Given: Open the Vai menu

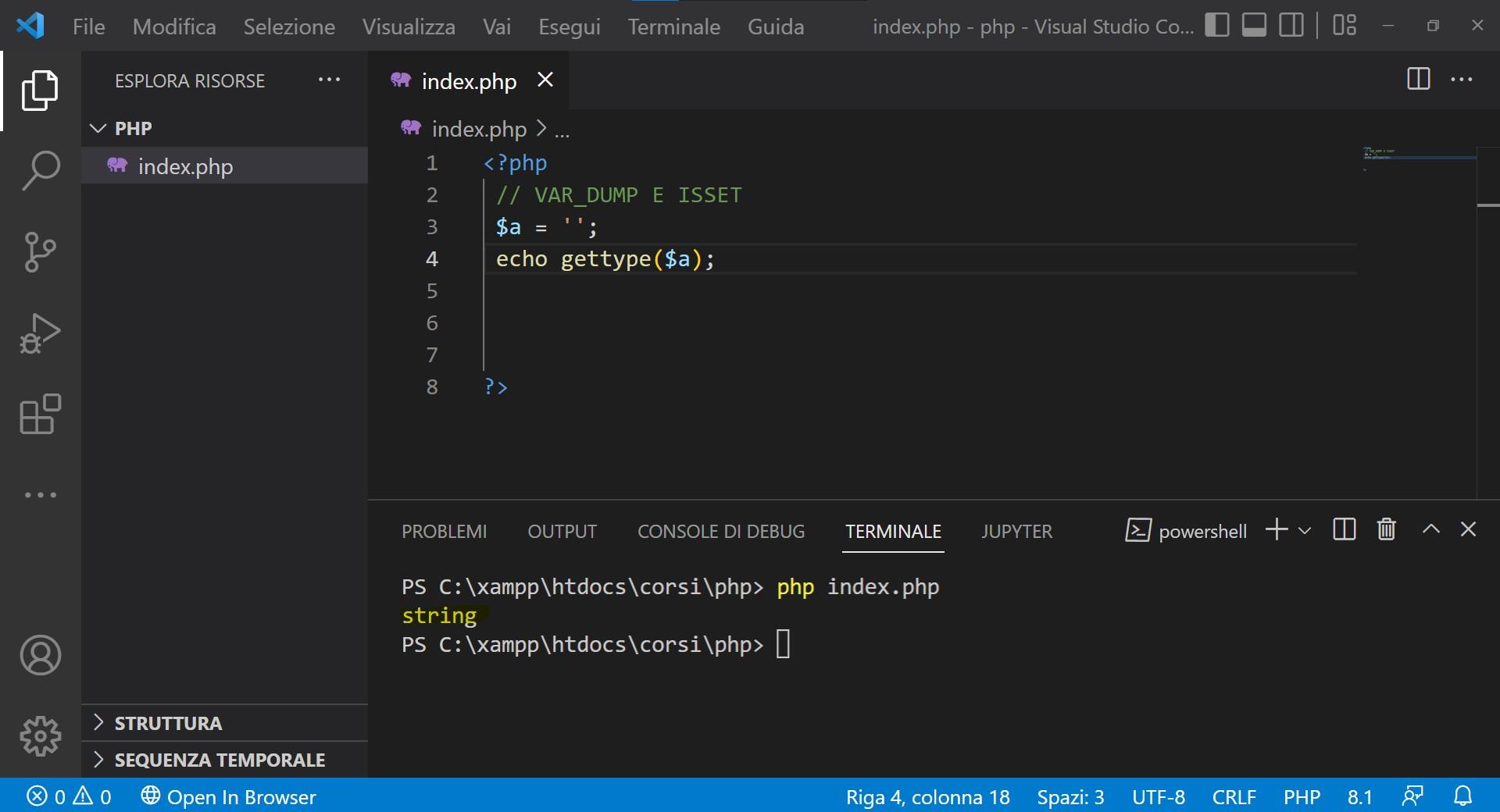Looking at the screenshot, I should pos(497,27).
